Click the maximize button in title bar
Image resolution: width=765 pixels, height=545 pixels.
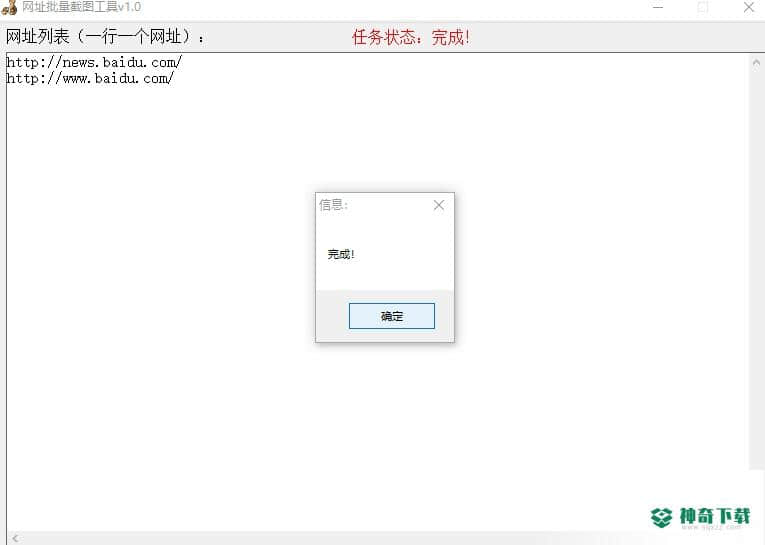(x=703, y=7)
